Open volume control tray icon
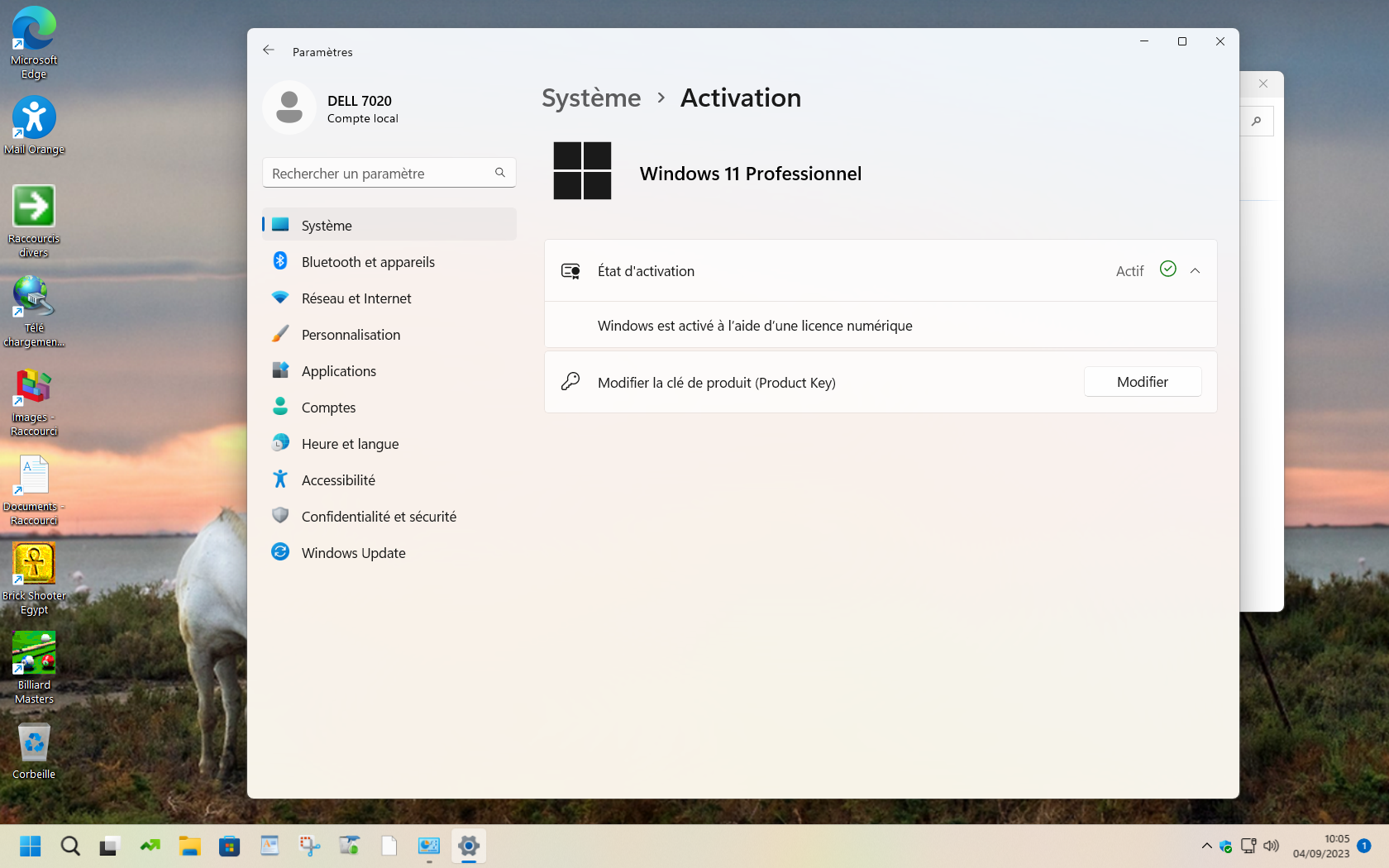The image size is (1389, 868). (x=1271, y=846)
